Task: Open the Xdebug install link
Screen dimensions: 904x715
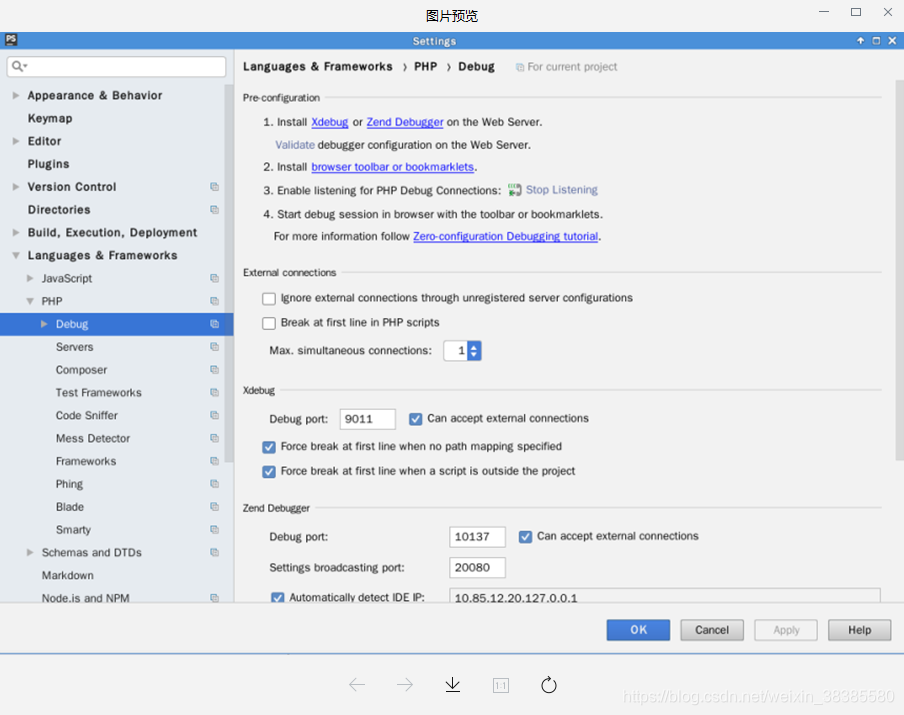Action: [330, 122]
